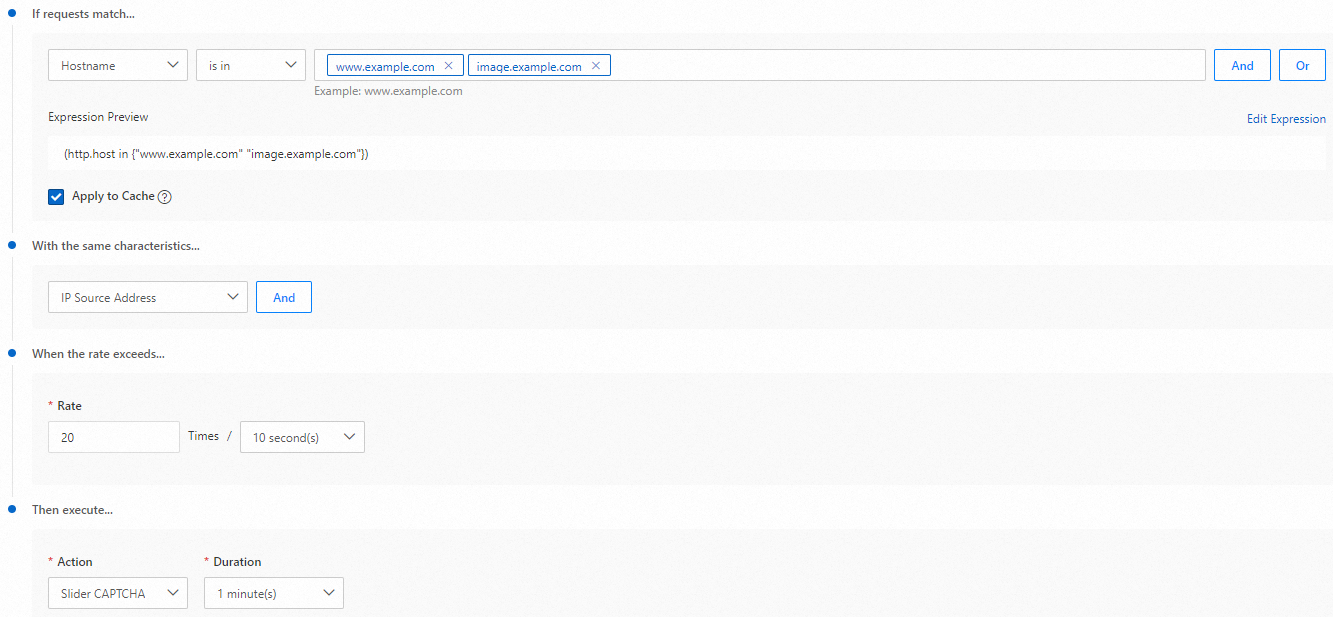Click the And button beside IP Source Address
This screenshot has height=617, width=1333.
284,297
